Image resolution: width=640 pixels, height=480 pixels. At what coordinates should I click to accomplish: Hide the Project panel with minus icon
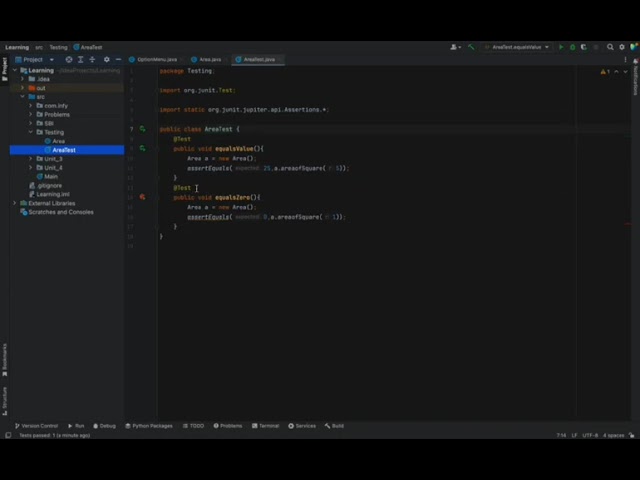[x=118, y=60]
